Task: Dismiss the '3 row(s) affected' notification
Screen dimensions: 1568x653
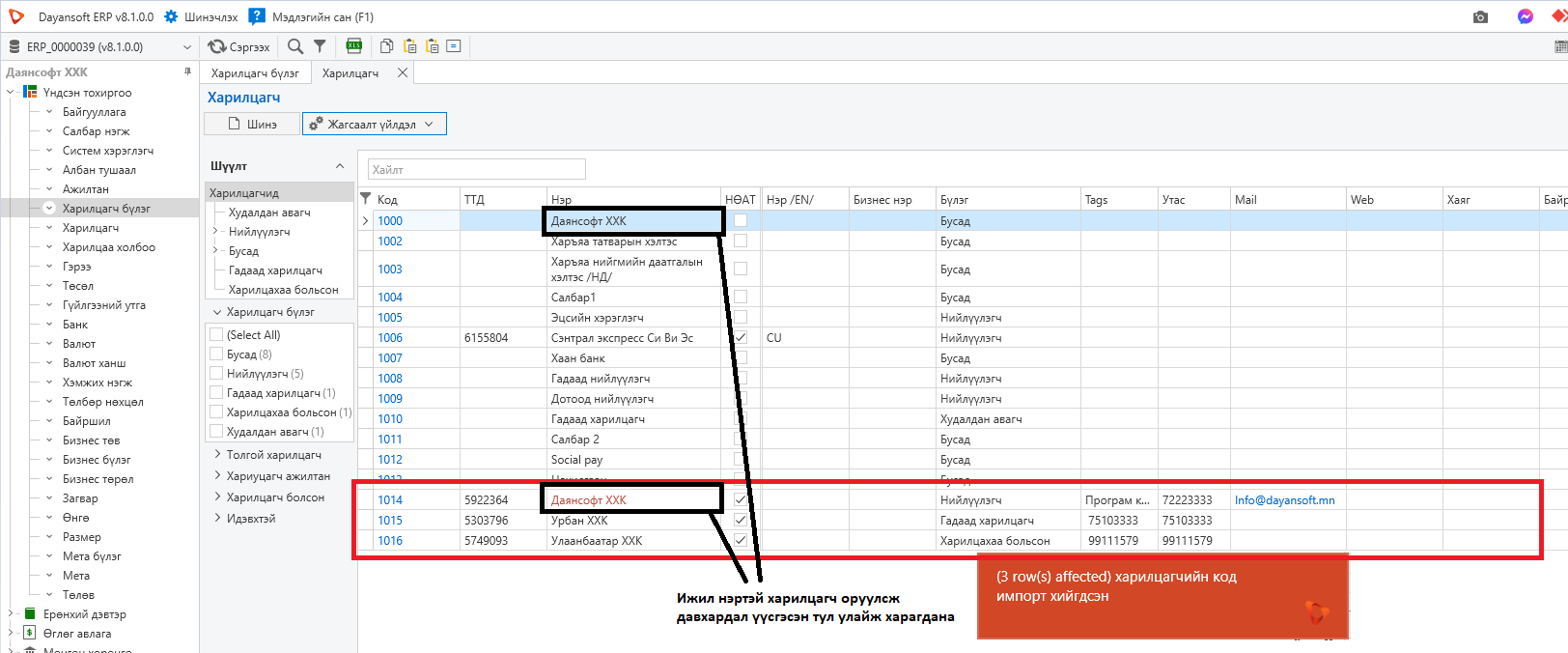Action: coord(1162,596)
